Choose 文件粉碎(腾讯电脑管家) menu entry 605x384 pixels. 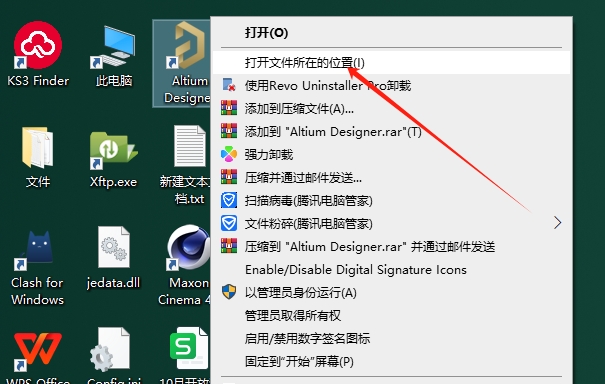click(391, 223)
